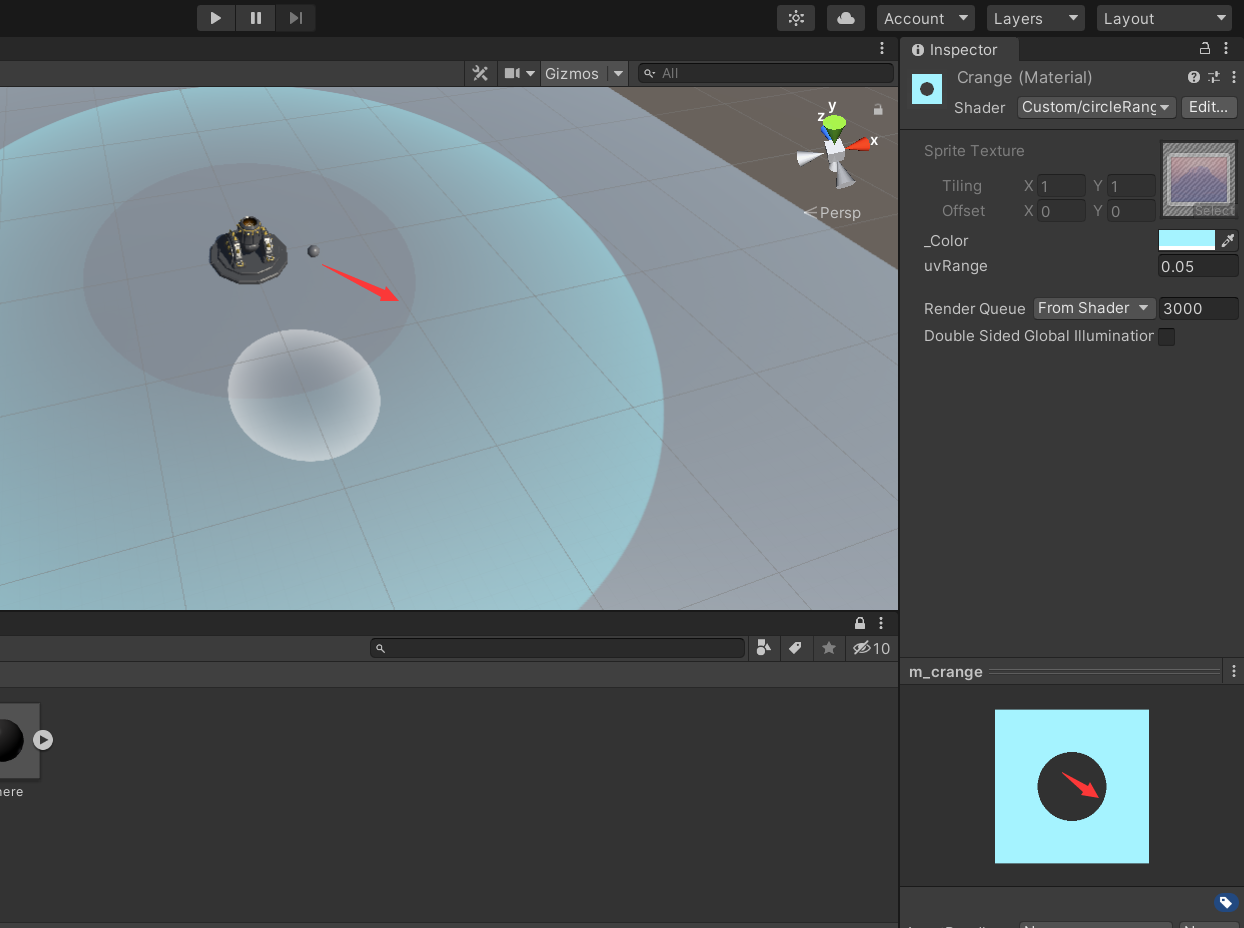
Task: Select the sphere asset thumbnail
Action: click(x=18, y=740)
